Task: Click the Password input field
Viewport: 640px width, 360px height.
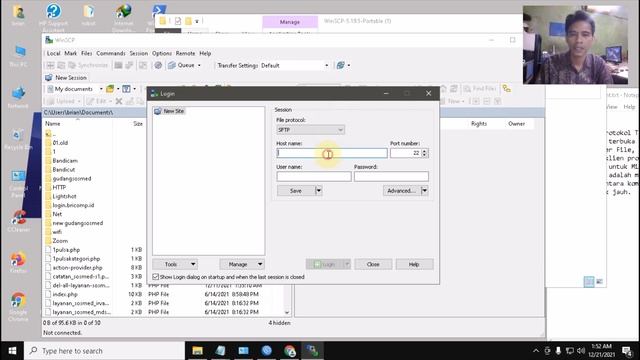Action: pos(391,176)
